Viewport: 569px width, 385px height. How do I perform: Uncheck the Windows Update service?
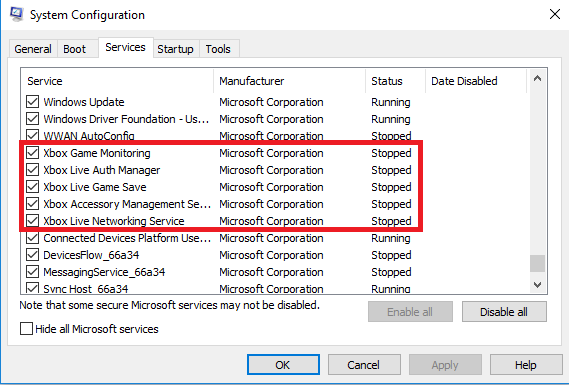coord(33,102)
